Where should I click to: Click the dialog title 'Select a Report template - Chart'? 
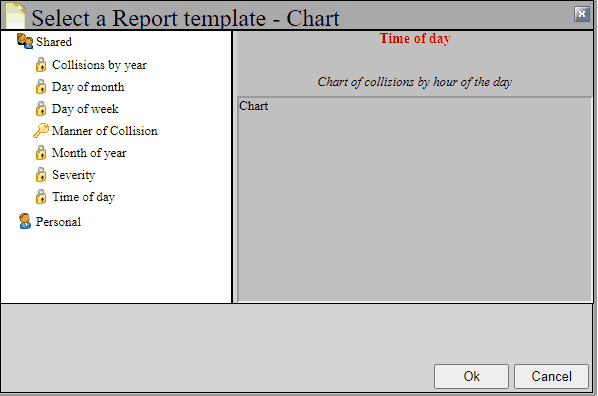click(x=185, y=18)
